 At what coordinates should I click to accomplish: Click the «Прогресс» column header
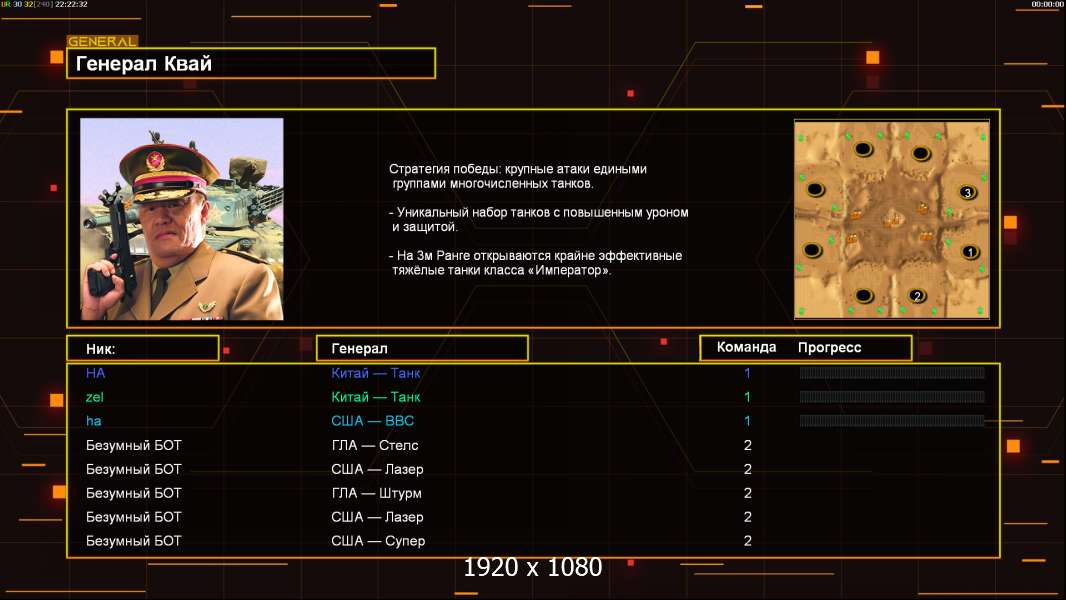click(x=829, y=348)
